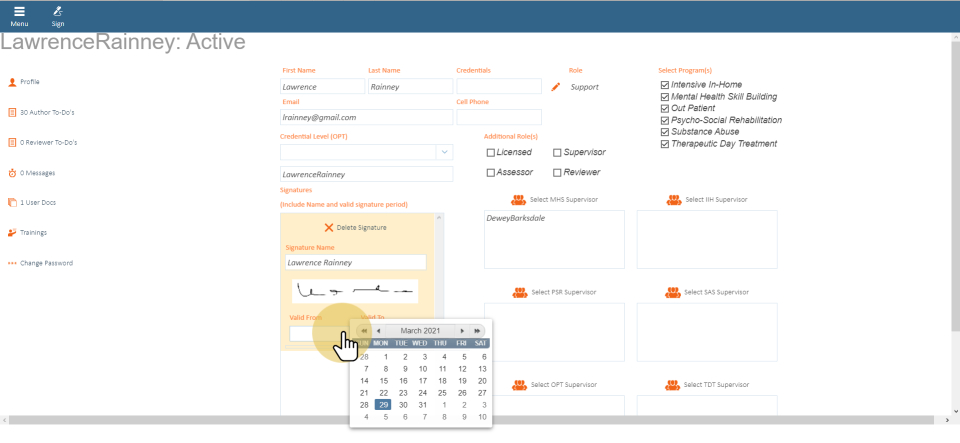The image size is (960, 443).
Task: Open Profile in the sidebar
Action: (x=30, y=82)
